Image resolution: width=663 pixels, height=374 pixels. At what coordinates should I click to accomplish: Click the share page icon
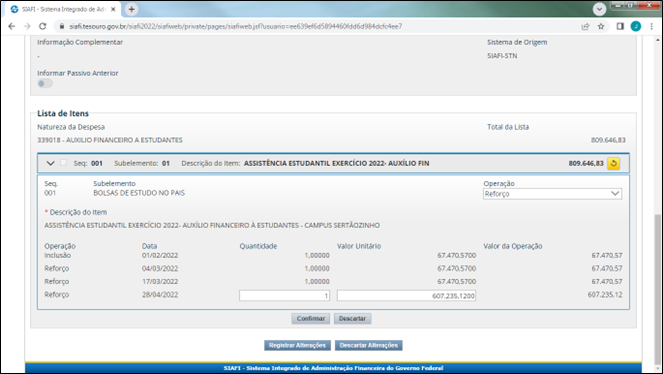585,26
